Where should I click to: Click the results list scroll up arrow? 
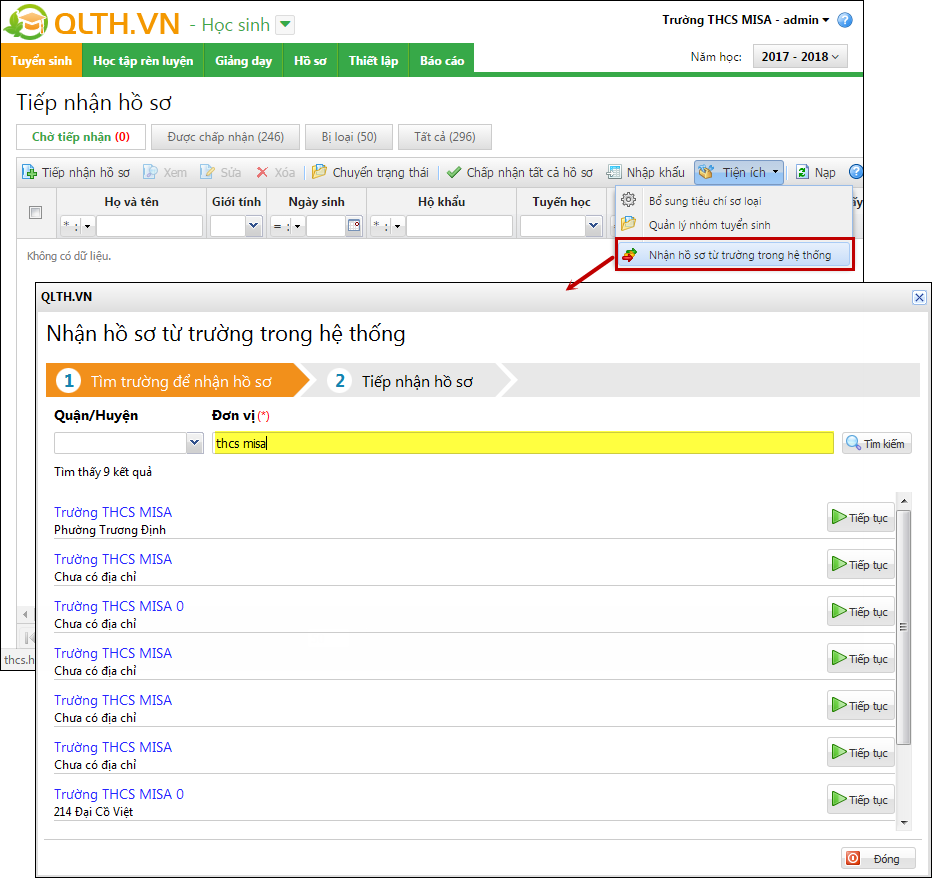point(904,501)
